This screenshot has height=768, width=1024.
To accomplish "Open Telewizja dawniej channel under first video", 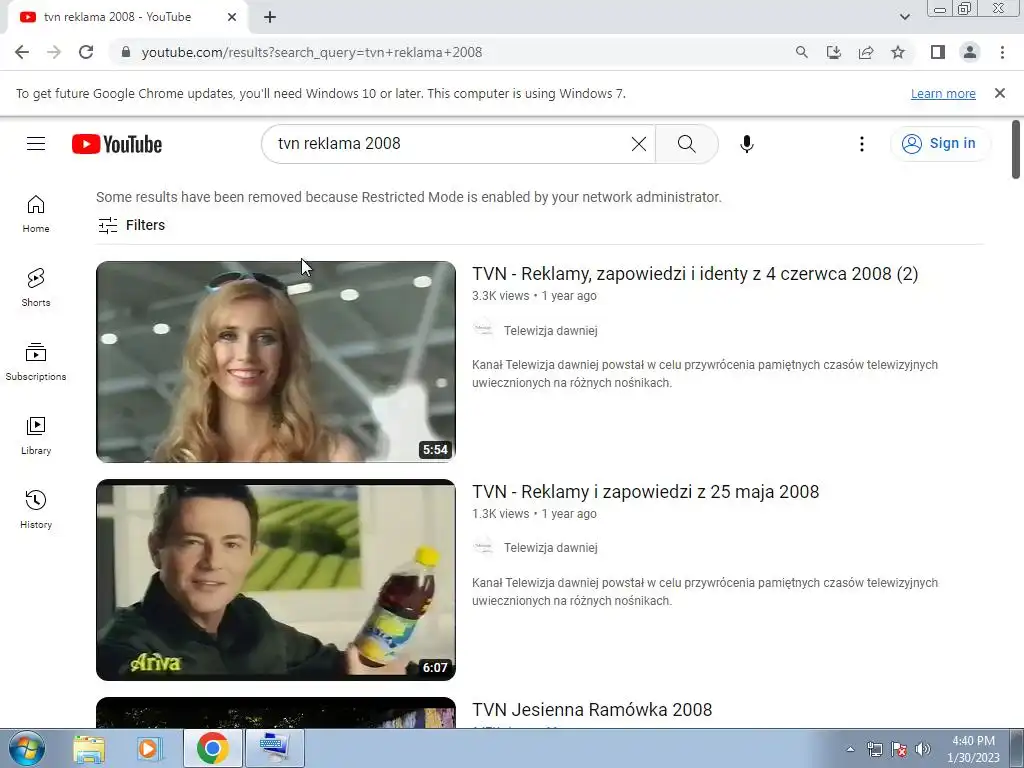I will (x=551, y=330).
